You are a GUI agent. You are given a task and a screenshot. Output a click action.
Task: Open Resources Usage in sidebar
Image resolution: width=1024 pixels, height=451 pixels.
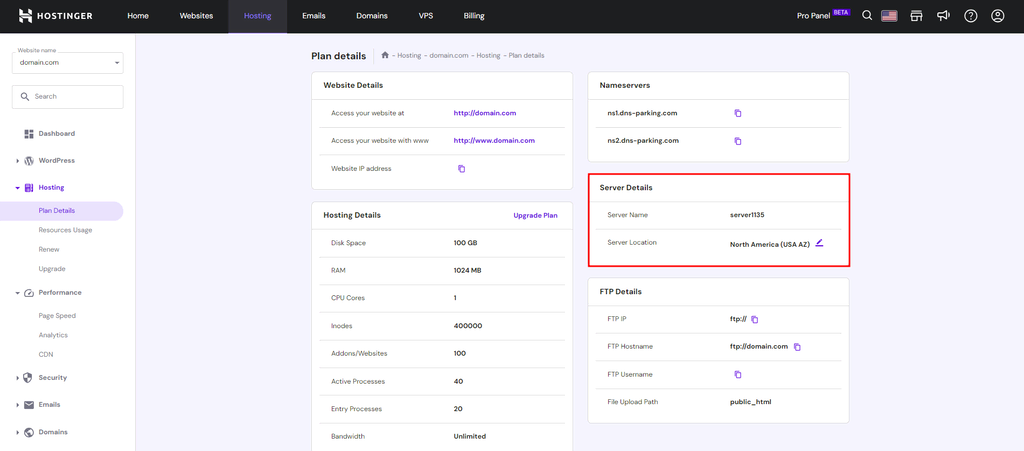(x=65, y=230)
